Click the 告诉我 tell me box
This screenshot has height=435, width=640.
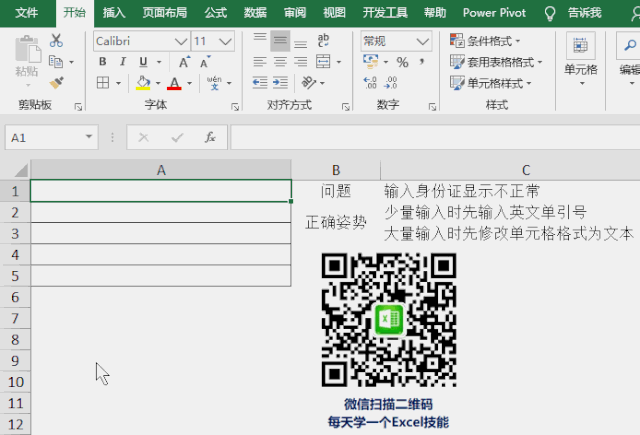[x=584, y=13]
